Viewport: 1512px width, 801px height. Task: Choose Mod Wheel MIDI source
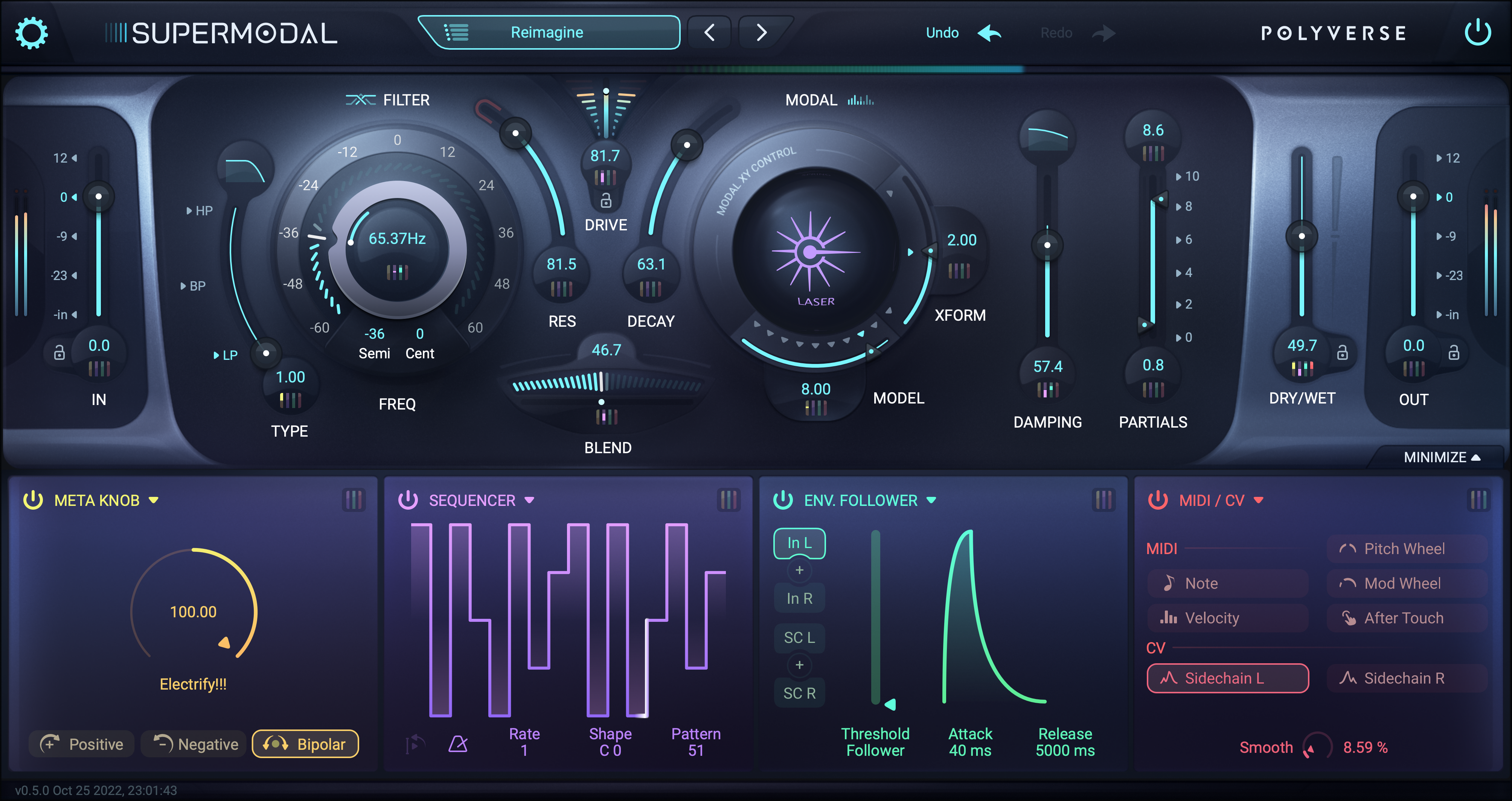coord(1407,583)
